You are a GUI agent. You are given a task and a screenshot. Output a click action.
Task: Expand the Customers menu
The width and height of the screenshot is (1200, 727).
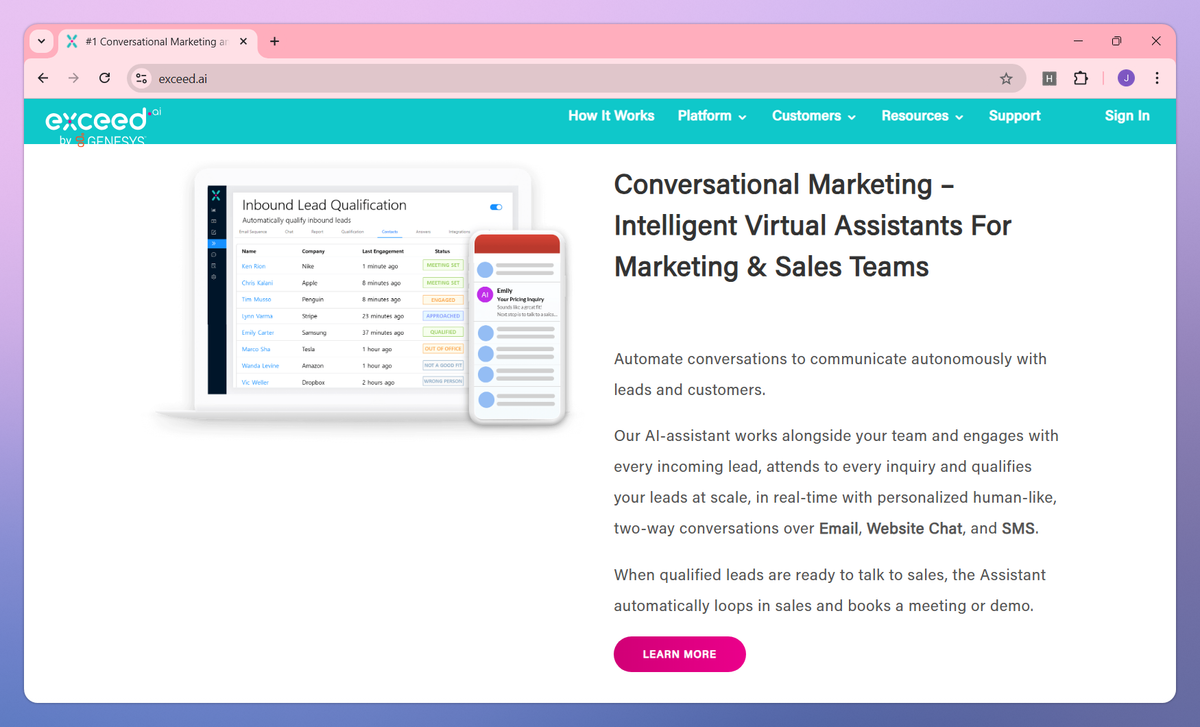point(814,116)
